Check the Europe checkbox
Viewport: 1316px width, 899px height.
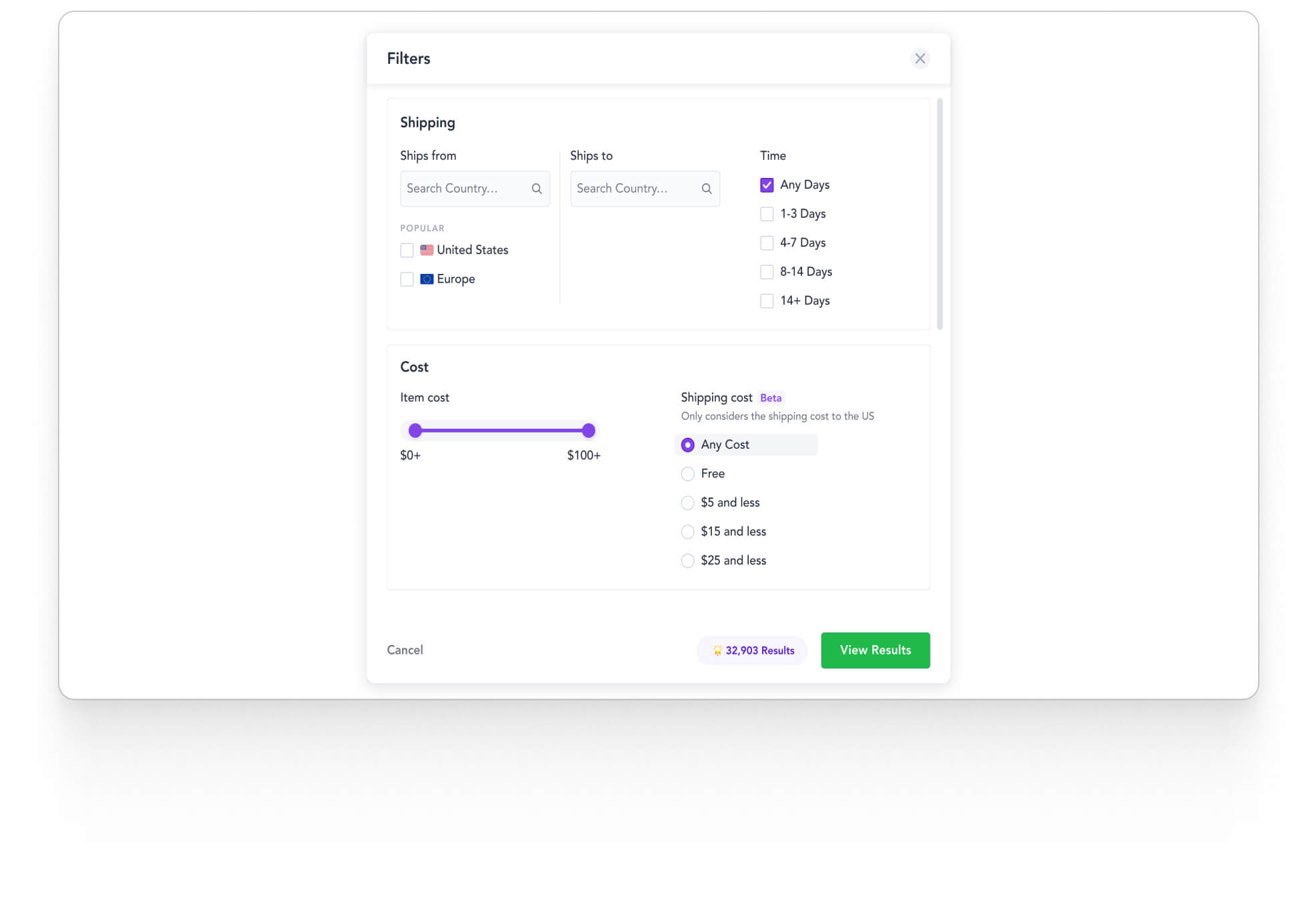(x=407, y=279)
